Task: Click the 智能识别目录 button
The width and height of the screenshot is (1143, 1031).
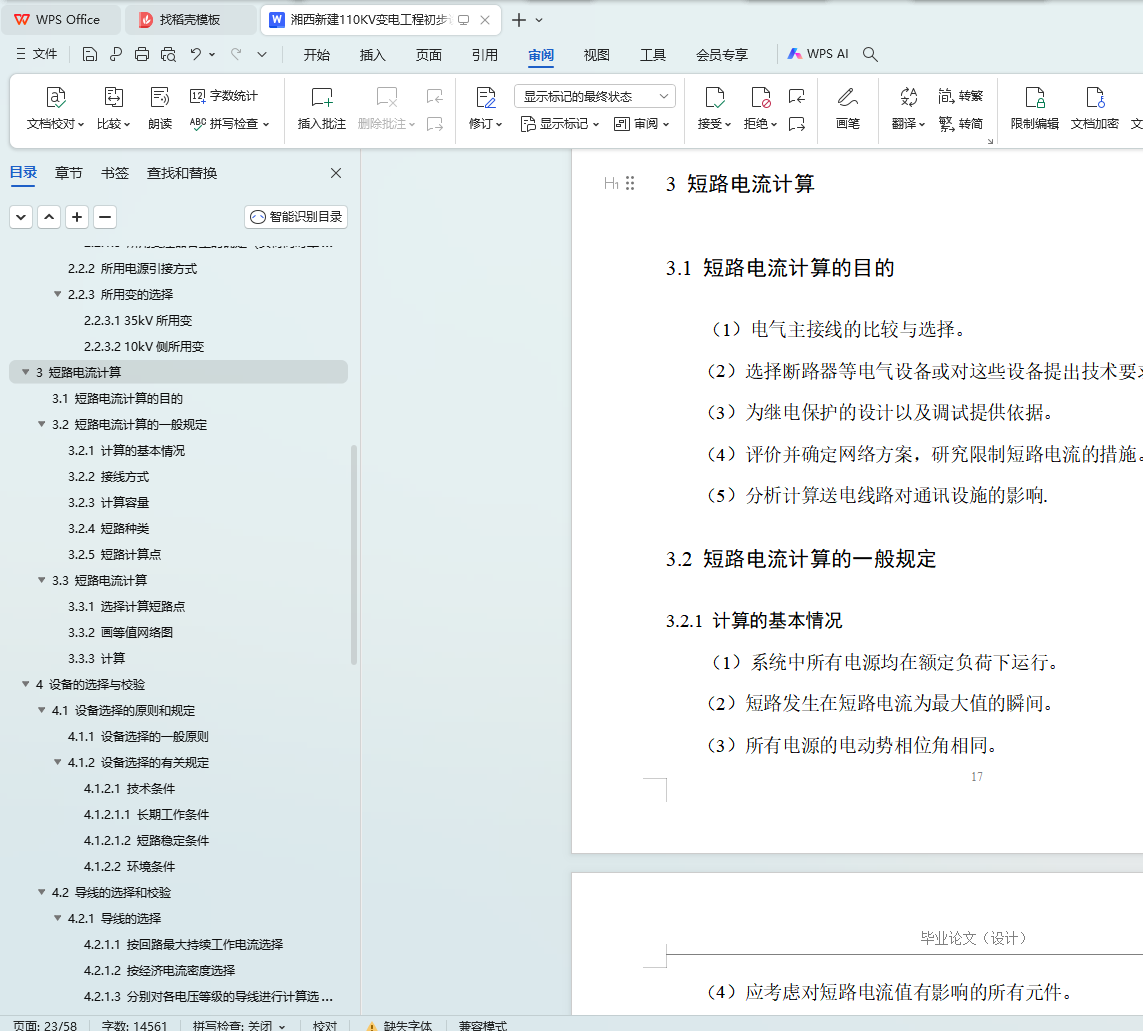Action: pos(296,217)
